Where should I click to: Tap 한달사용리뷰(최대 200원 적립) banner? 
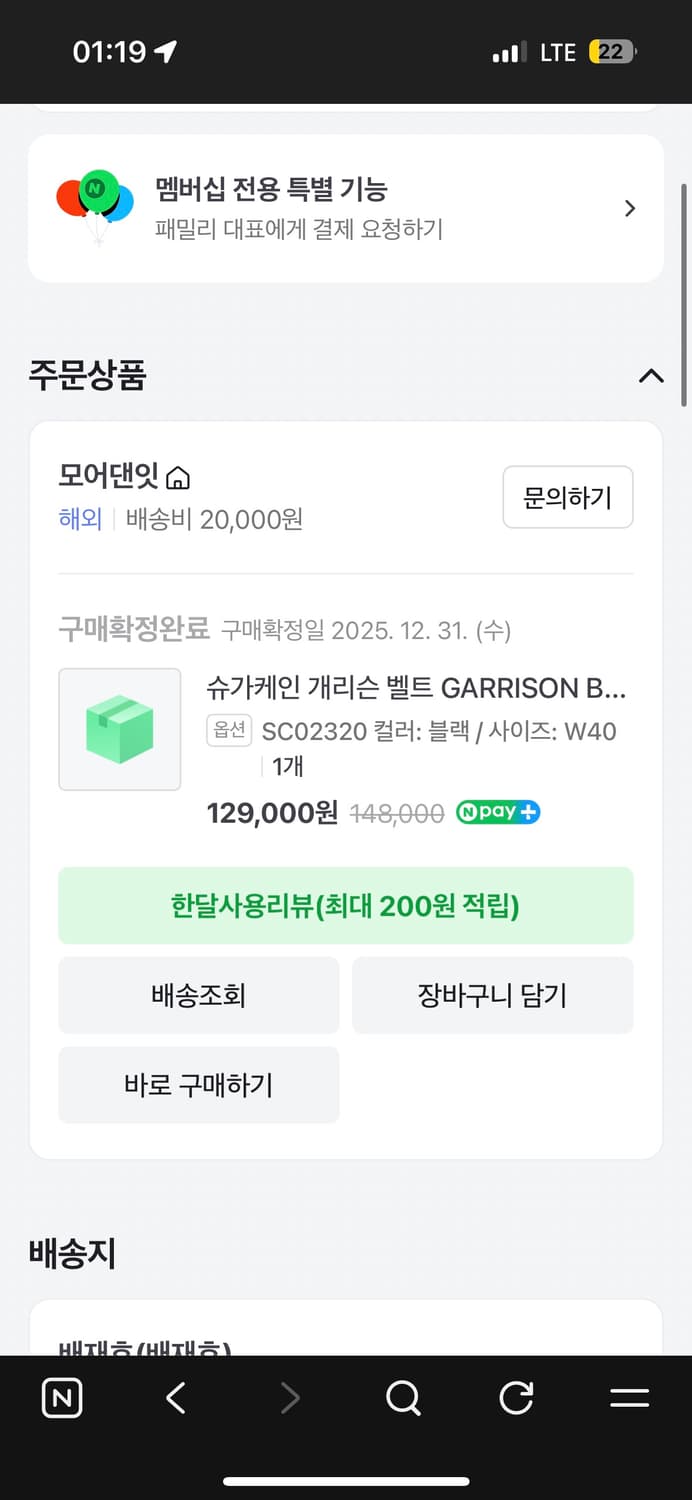pyautogui.click(x=346, y=905)
